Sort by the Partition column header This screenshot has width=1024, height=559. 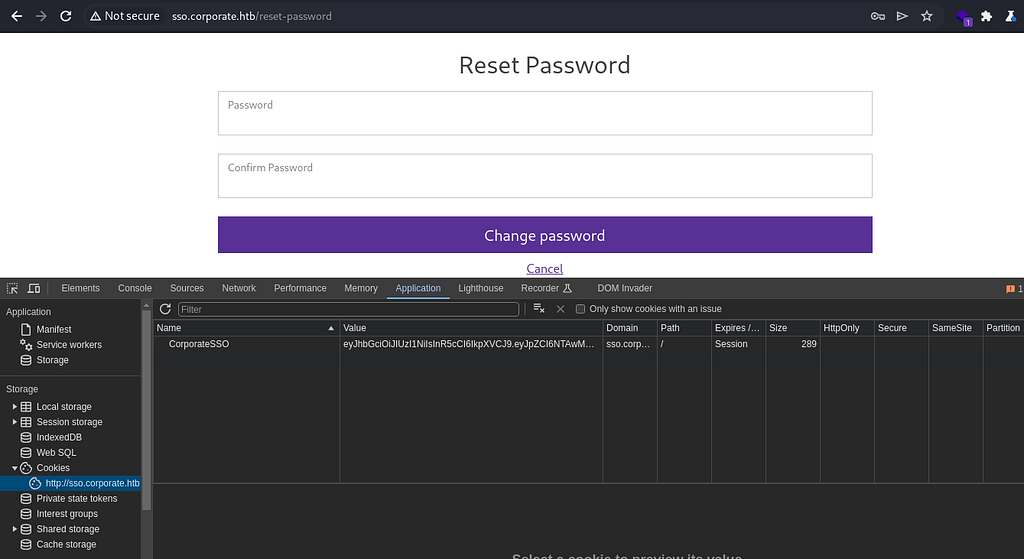pos(1003,328)
